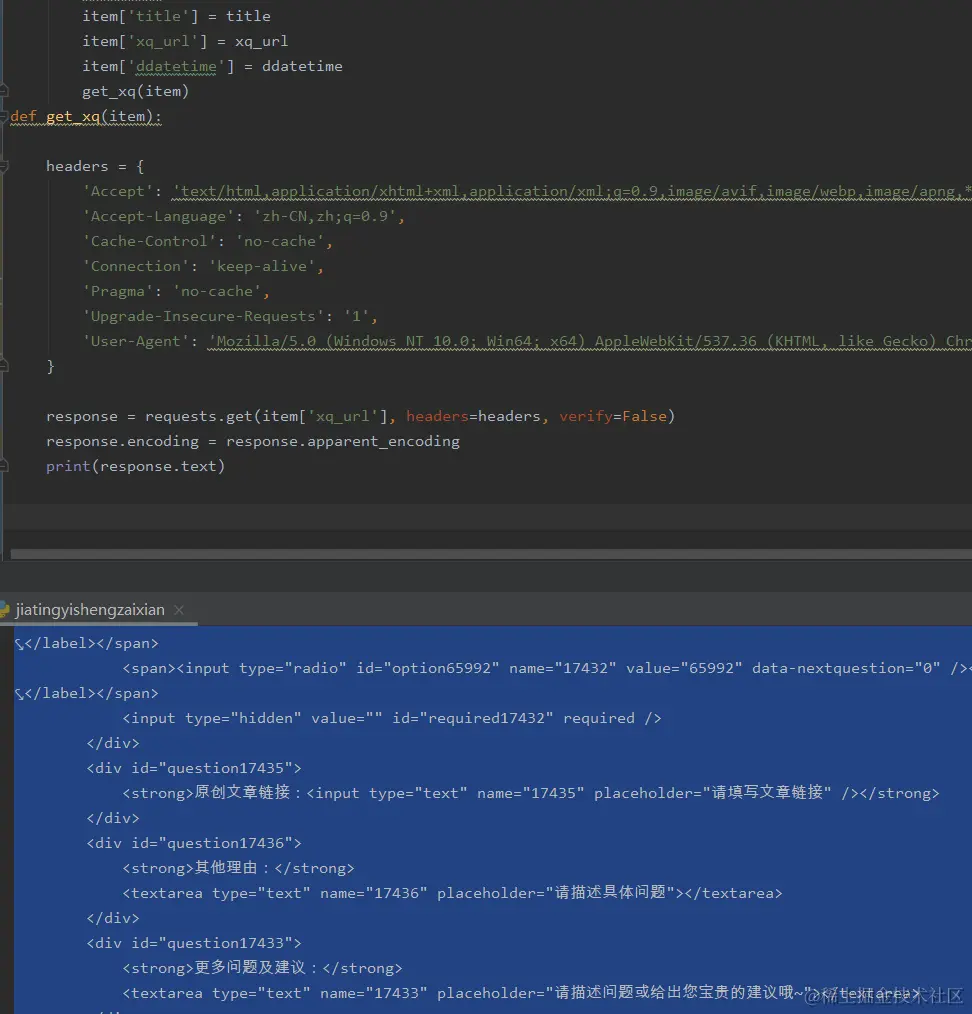Click the response.apparent_encoding expression
Viewport: 972px width, 1014px height.
click(343, 442)
